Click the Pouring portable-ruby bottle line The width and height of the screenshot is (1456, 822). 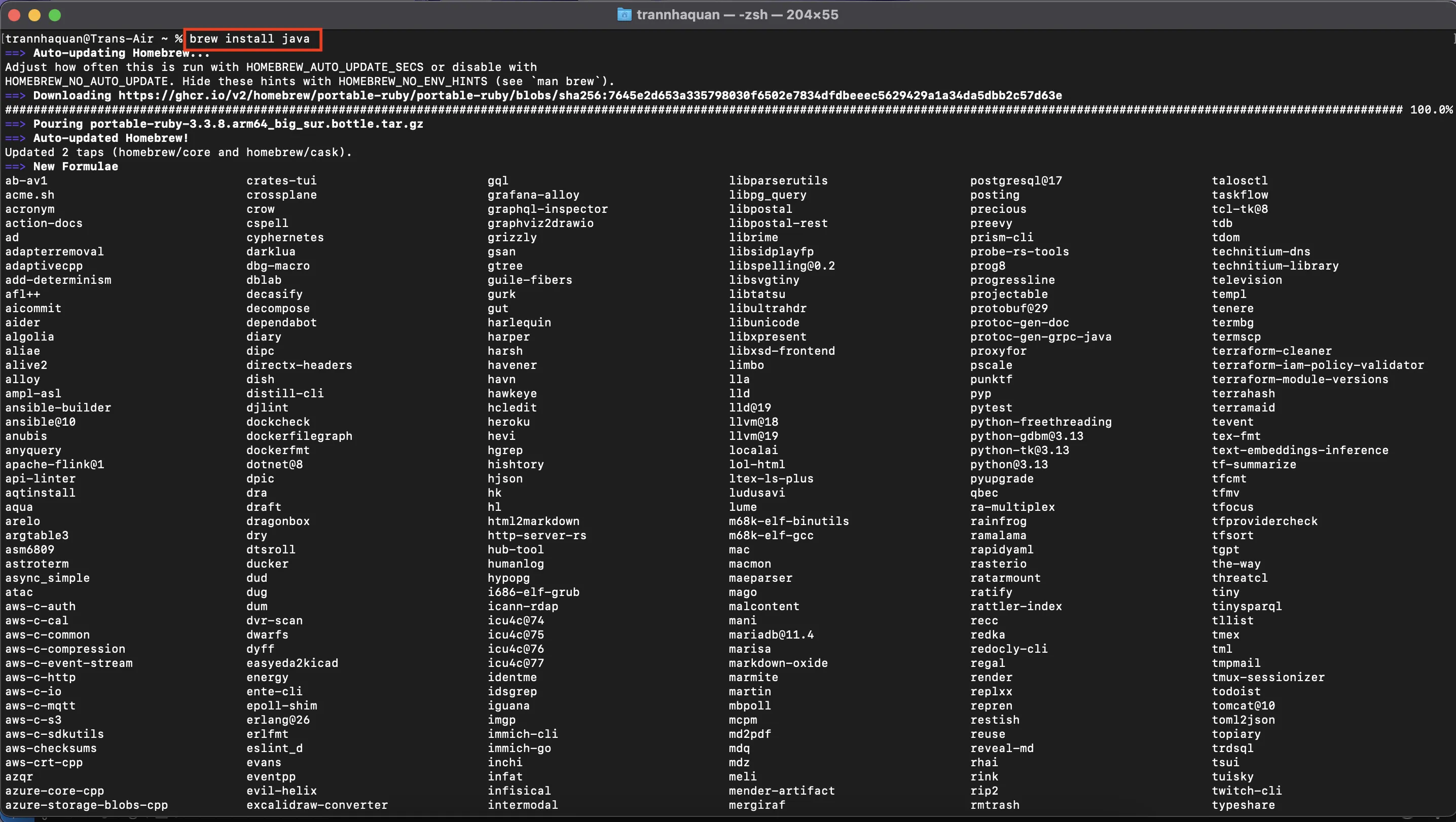(x=228, y=124)
